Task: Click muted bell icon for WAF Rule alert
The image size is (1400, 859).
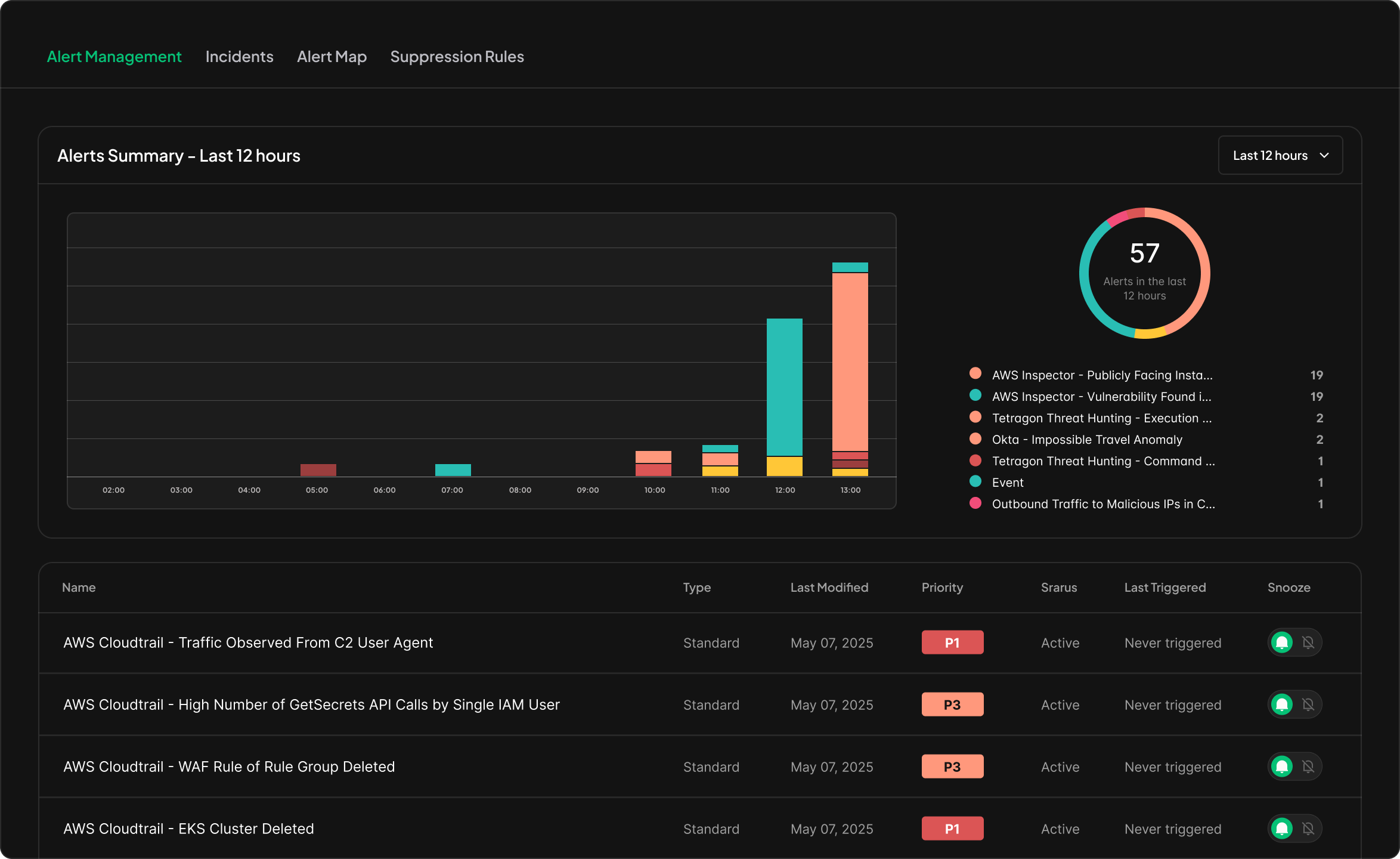Action: coord(1308,767)
